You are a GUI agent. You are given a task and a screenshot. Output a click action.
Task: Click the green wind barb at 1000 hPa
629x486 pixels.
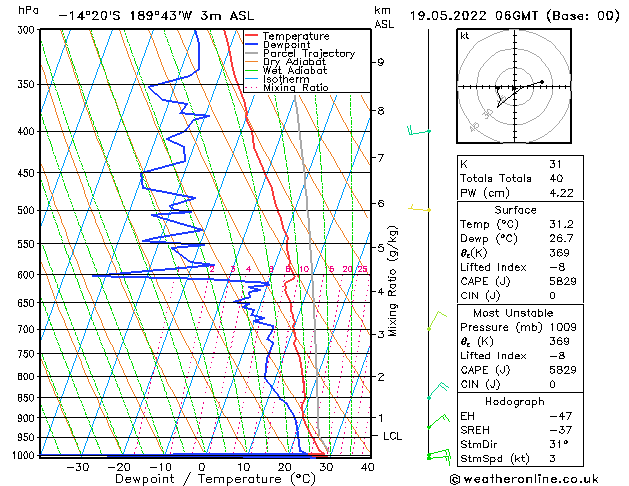(436, 456)
